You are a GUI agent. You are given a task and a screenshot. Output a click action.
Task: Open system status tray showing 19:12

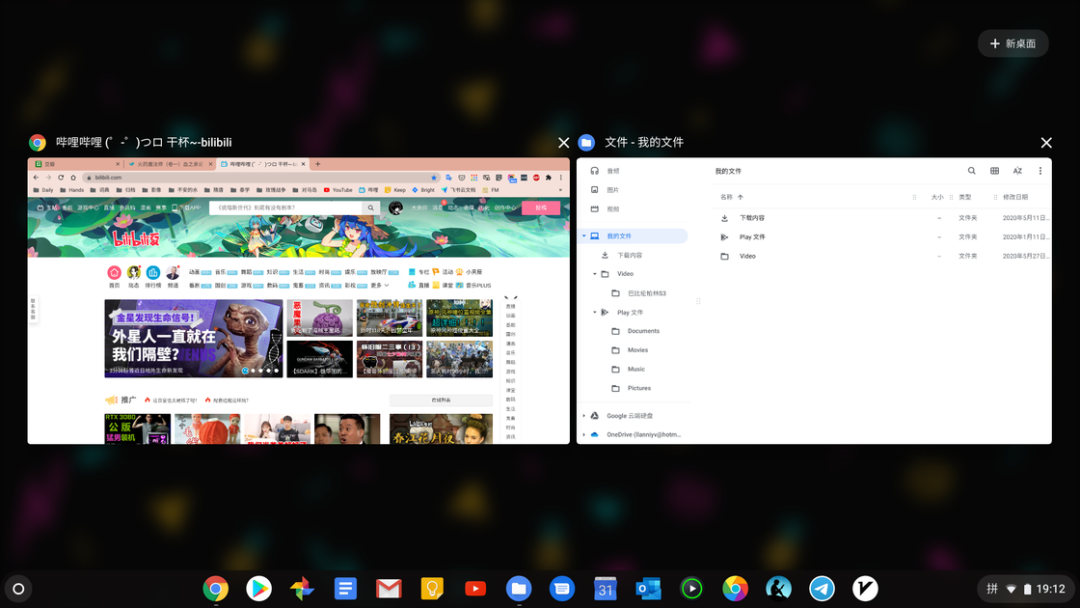1025,589
